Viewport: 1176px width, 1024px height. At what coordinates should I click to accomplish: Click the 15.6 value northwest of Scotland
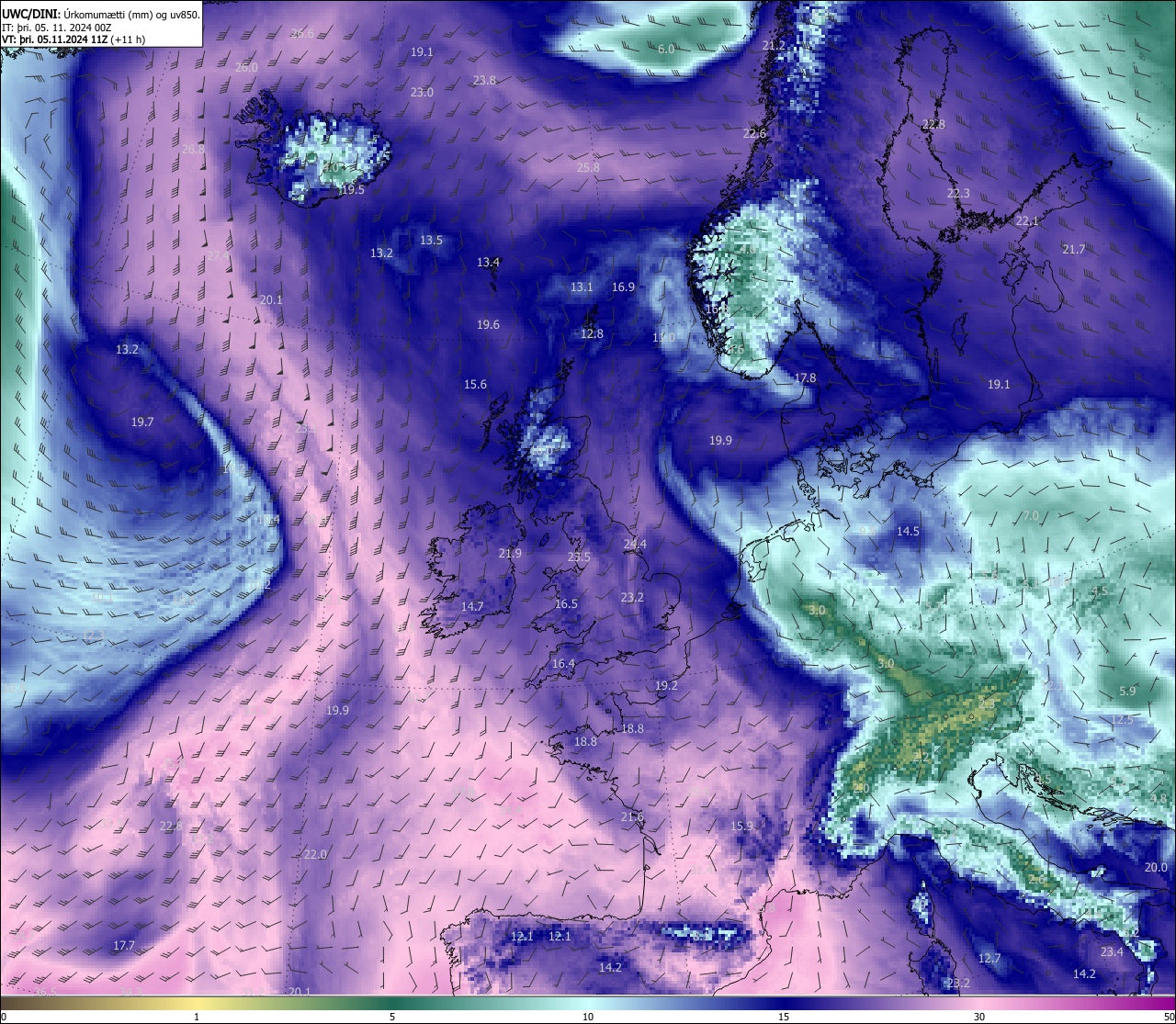pyautogui.click(x=475, y=384)
